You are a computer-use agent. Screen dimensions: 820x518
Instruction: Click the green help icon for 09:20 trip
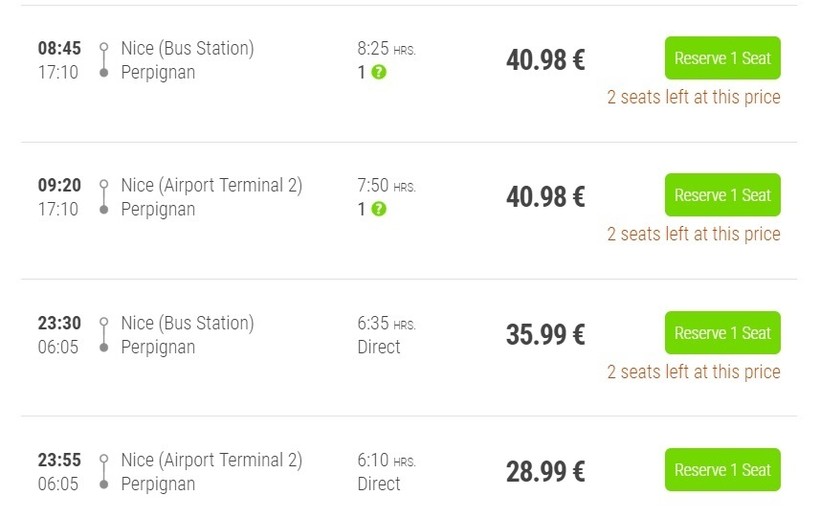(379, 209)
